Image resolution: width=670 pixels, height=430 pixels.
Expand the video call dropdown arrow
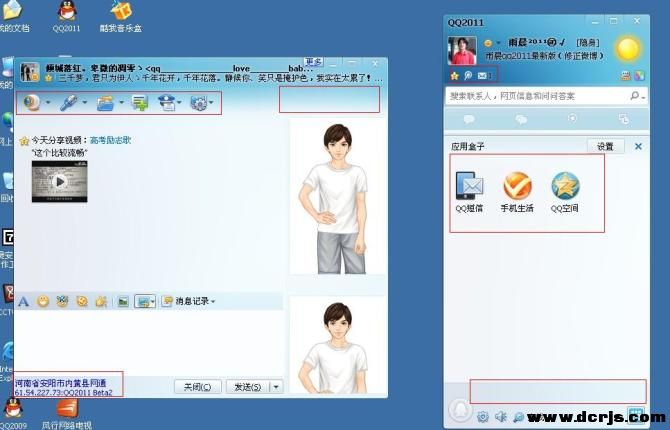[48, 103]
